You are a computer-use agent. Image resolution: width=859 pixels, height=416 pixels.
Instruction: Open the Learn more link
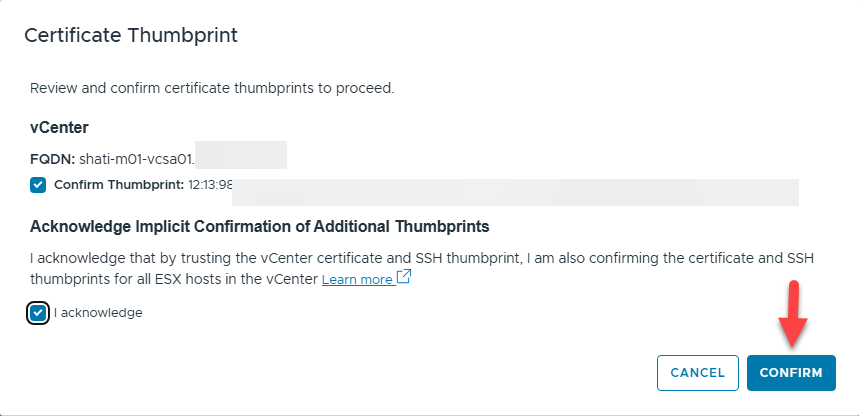click(x=357, y=280)
